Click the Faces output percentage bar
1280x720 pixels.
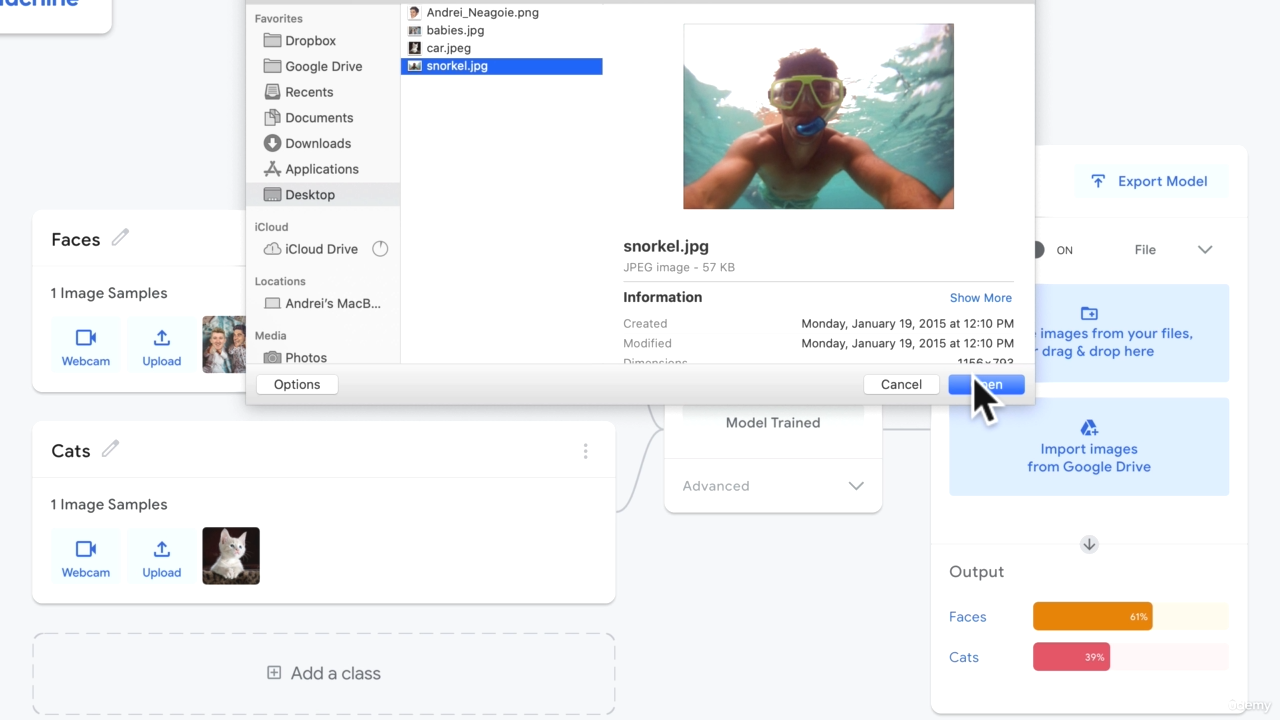(x=1092, y=617)
